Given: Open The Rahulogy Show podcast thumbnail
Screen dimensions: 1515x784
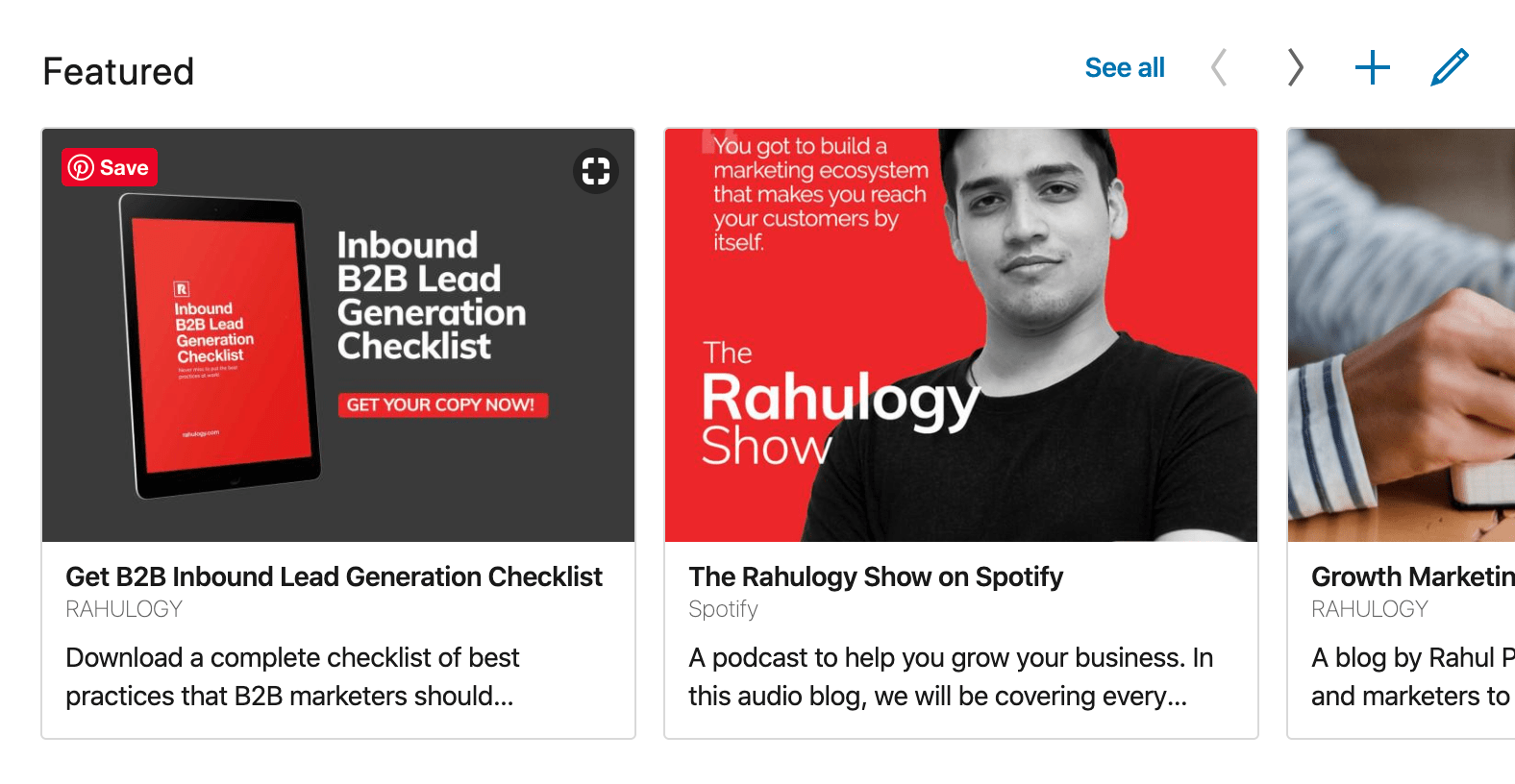Looking at the screenshot, I should (x=961, y=335).
